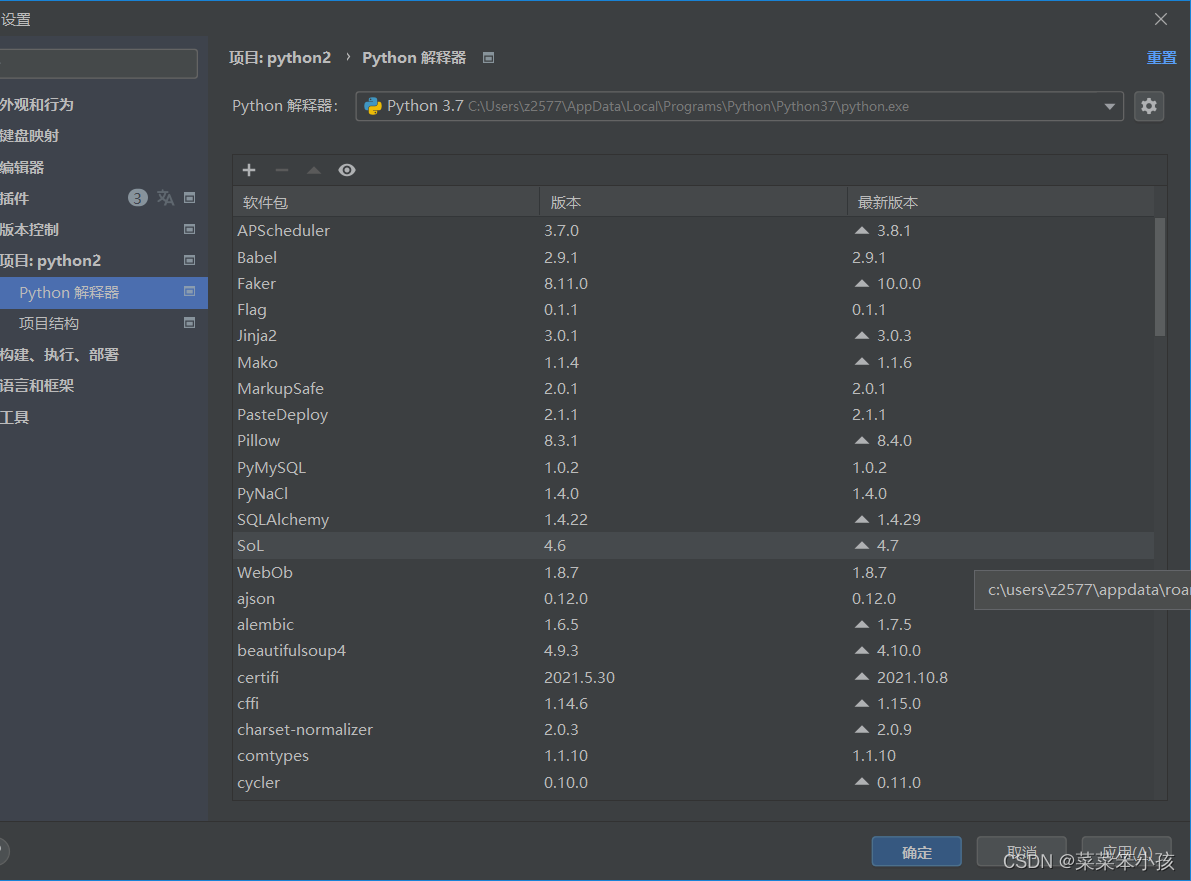Select the cffi package row
Viewport: 1191px width, 881px height.
click(x=693, y=703)
